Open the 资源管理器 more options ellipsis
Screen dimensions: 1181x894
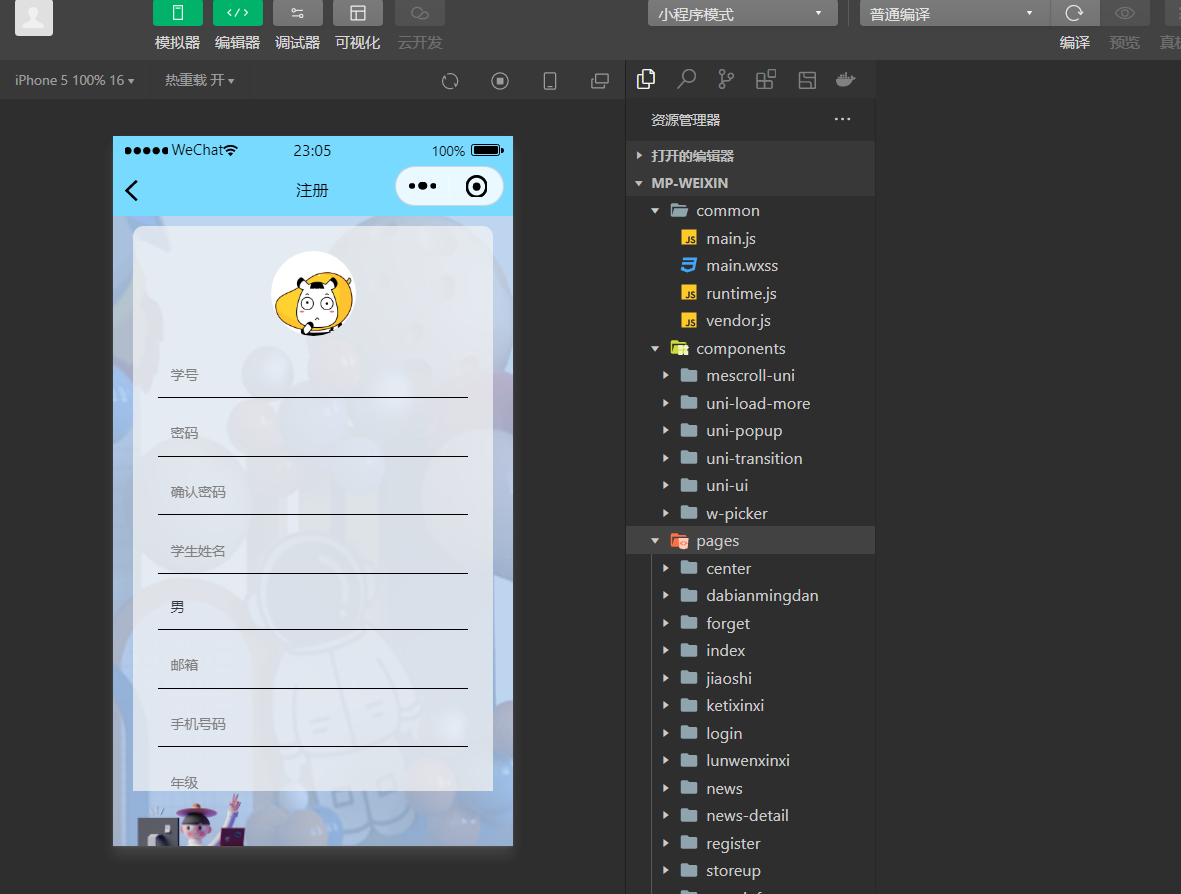click(x=842, y=119)
